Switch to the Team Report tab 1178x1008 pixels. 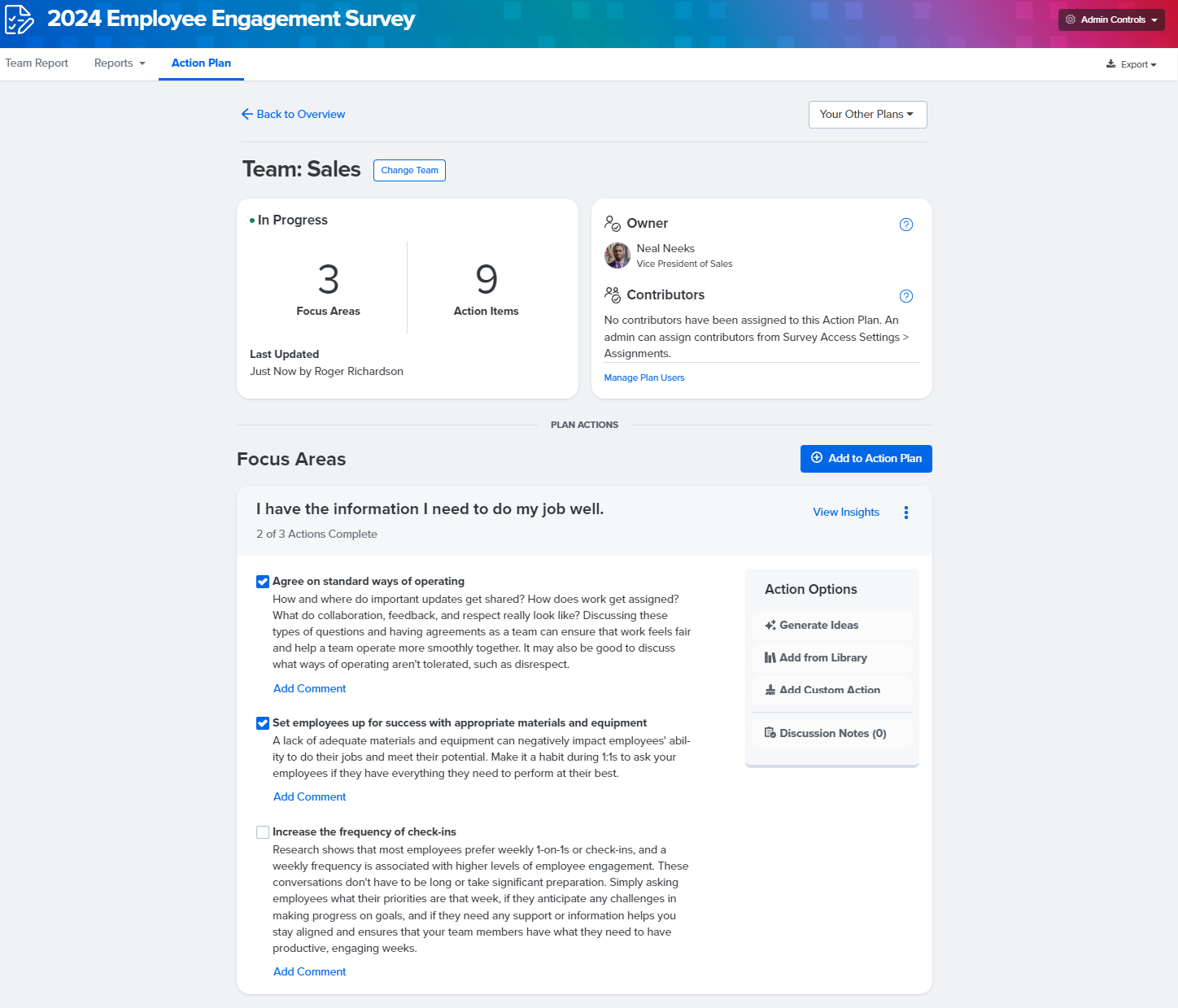tap(37, 63)
